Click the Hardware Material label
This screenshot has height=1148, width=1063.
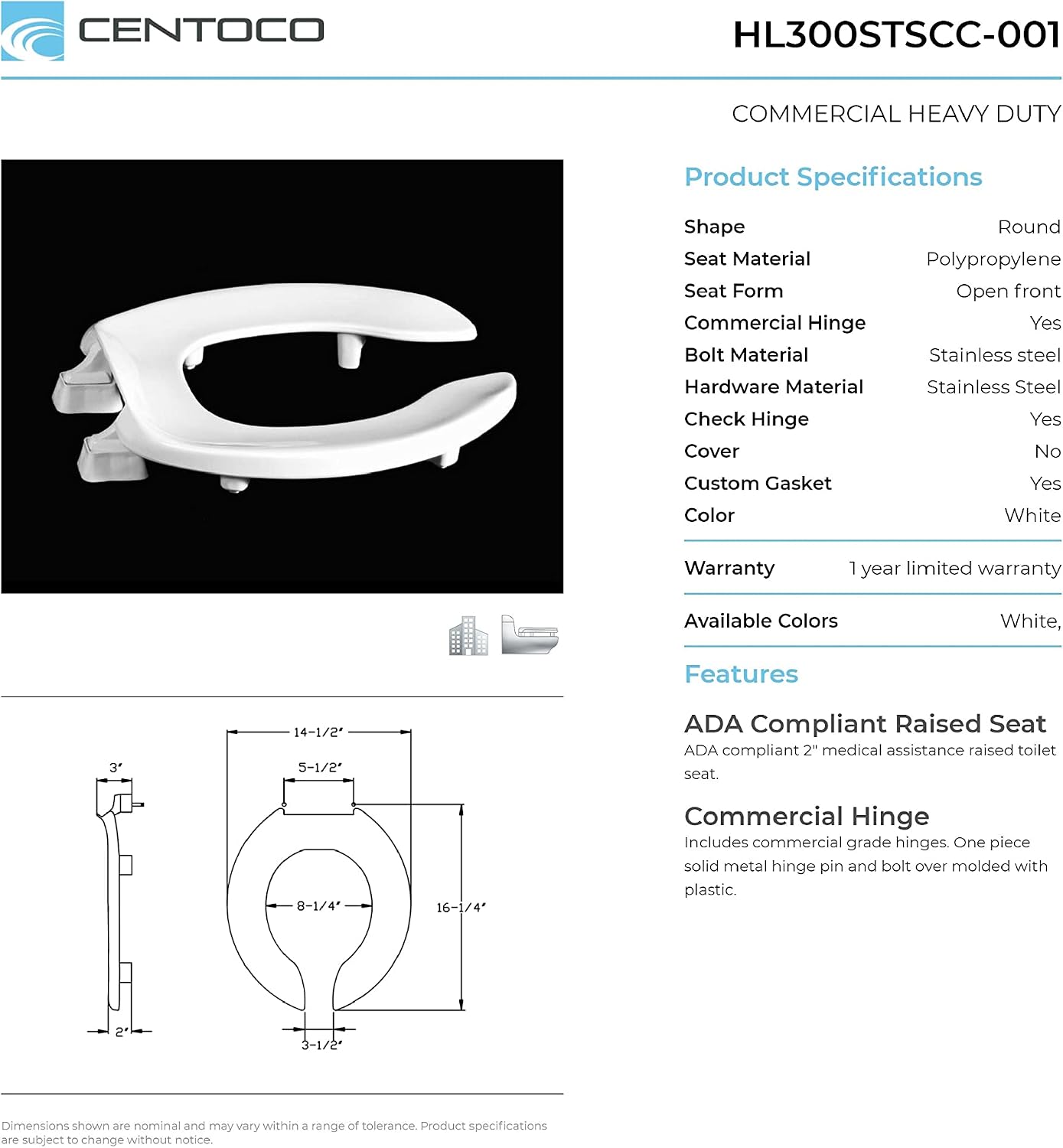774,387
